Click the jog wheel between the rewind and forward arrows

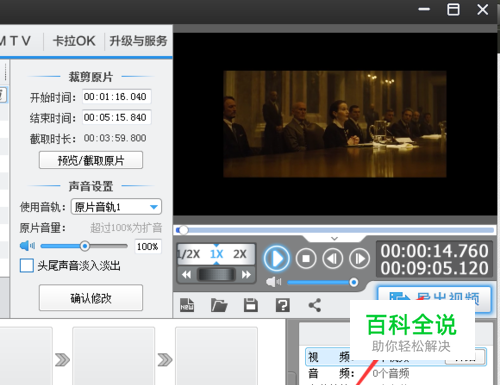(216, 275)
